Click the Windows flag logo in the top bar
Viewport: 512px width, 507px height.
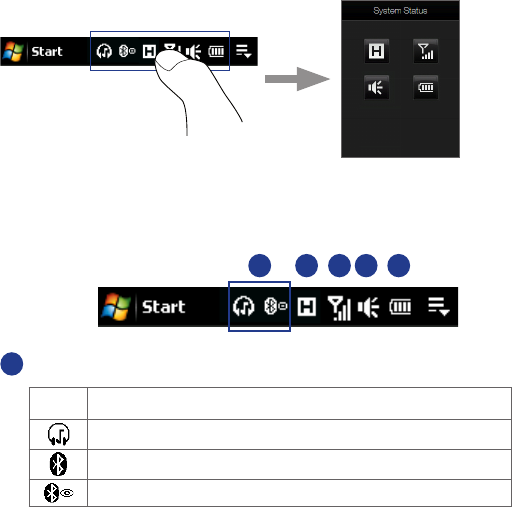click(13, 52)
